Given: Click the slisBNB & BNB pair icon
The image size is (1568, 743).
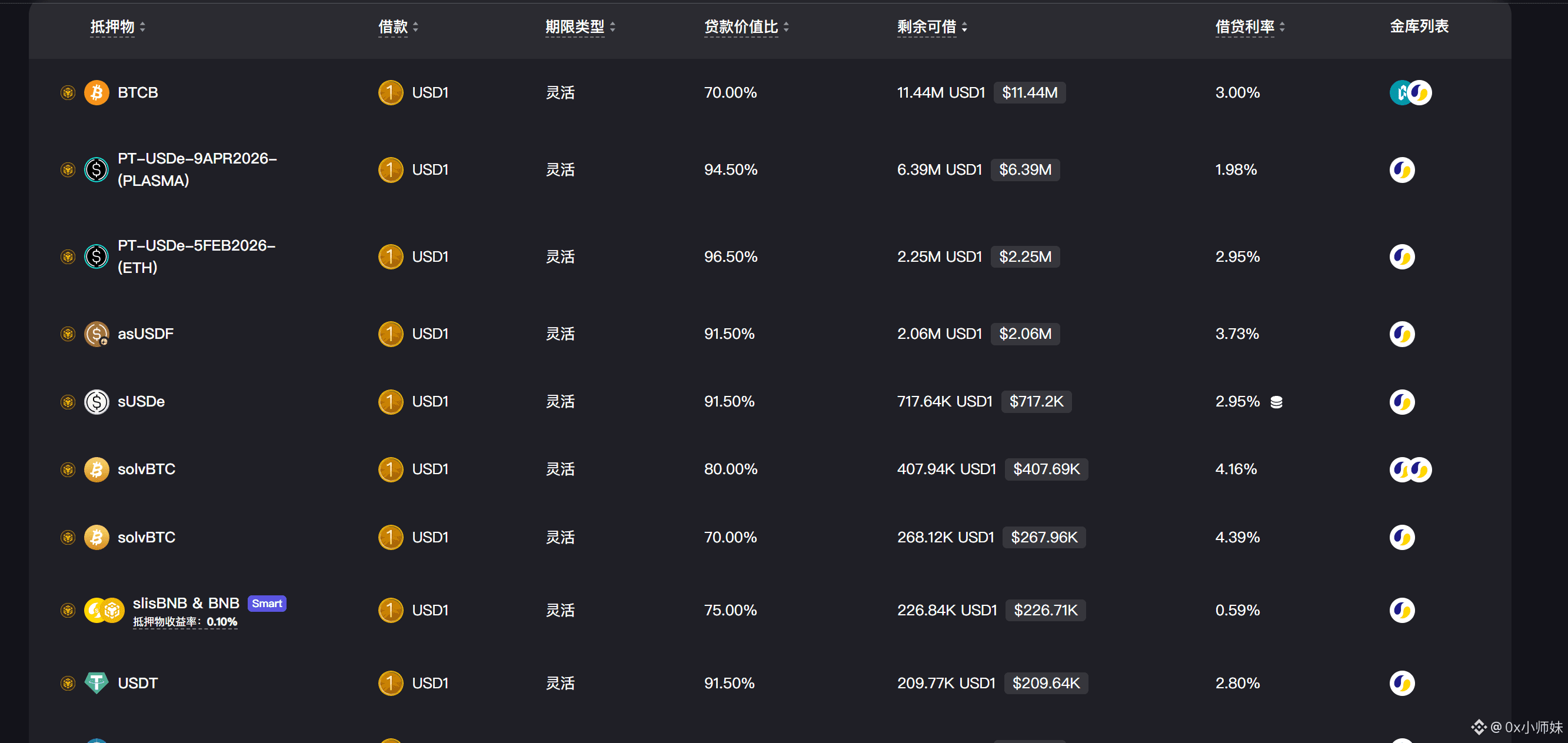Looking at the screenshot, I should (x=104, y=609).
